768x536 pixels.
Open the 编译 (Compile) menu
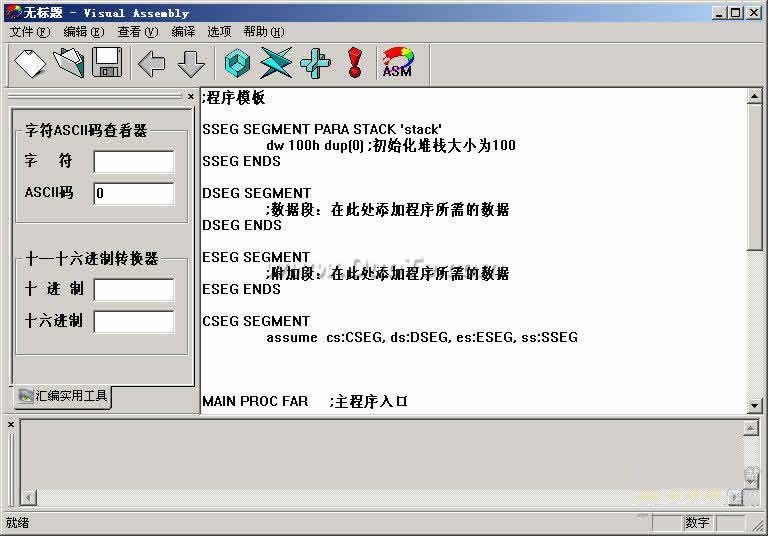point(183,32)
